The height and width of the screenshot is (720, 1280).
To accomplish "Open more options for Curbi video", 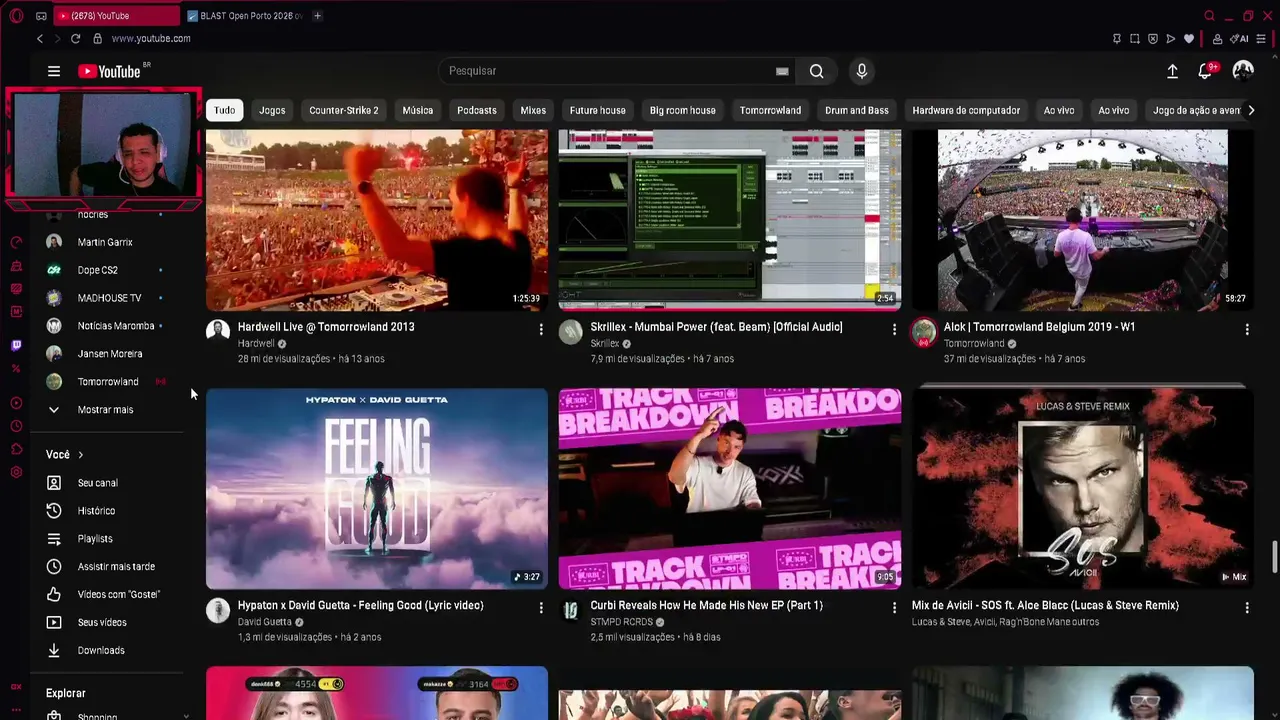I will [894, 607].
